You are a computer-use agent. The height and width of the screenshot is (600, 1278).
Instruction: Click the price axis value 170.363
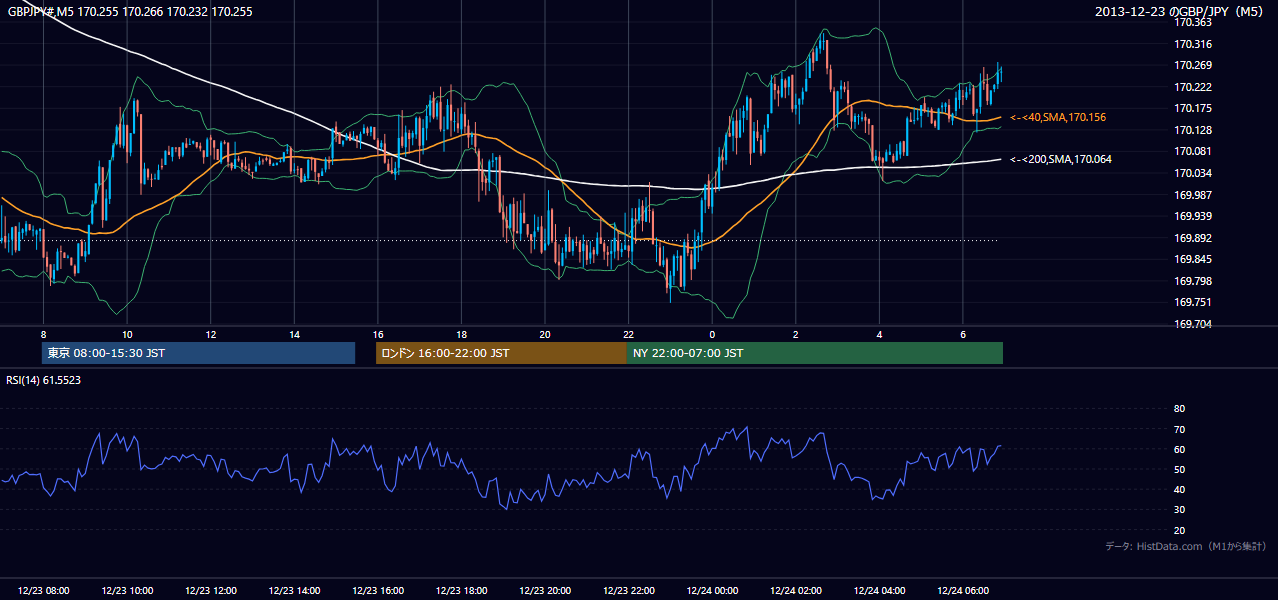point(1192,22)
